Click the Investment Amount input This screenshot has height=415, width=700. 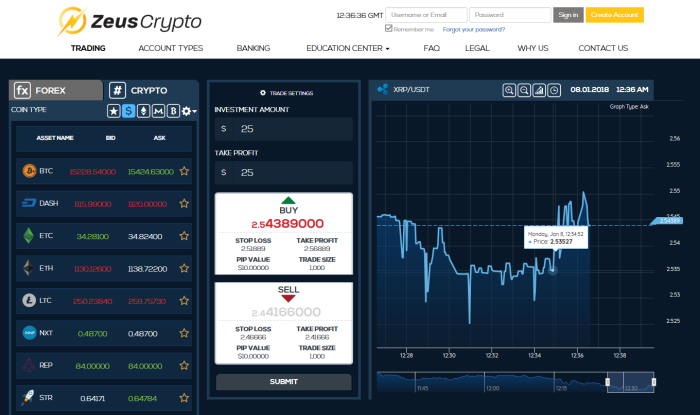[x=283, y=129]
